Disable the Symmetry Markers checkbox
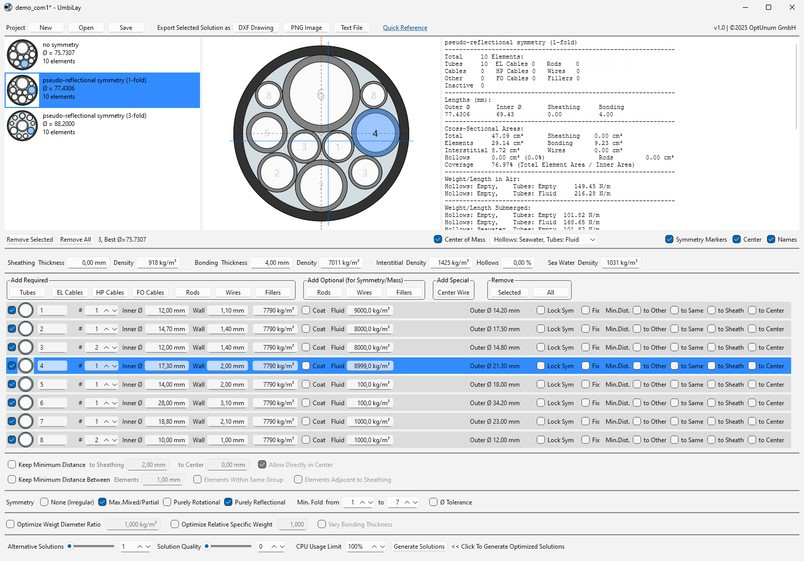Screen dimensions: 804x561 click(x=670, y=240)
